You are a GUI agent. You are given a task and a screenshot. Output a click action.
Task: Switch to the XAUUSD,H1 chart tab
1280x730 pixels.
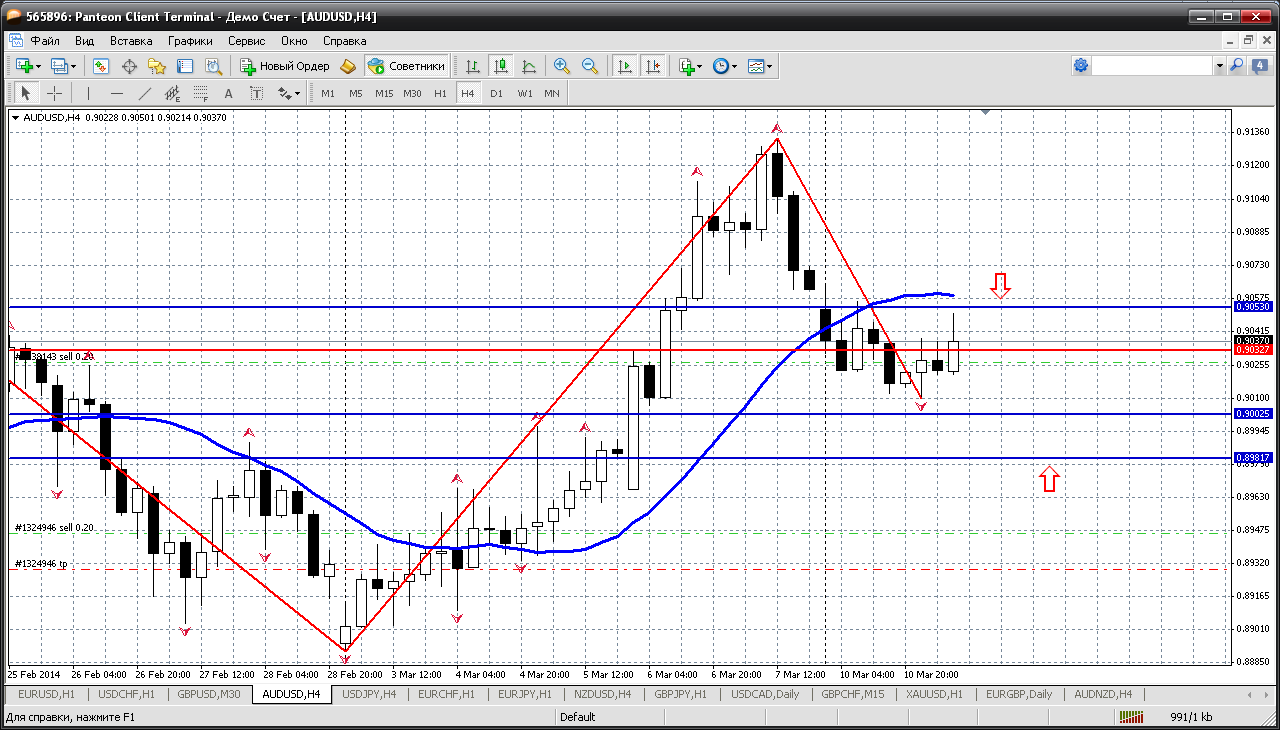[x=935, y=694]
